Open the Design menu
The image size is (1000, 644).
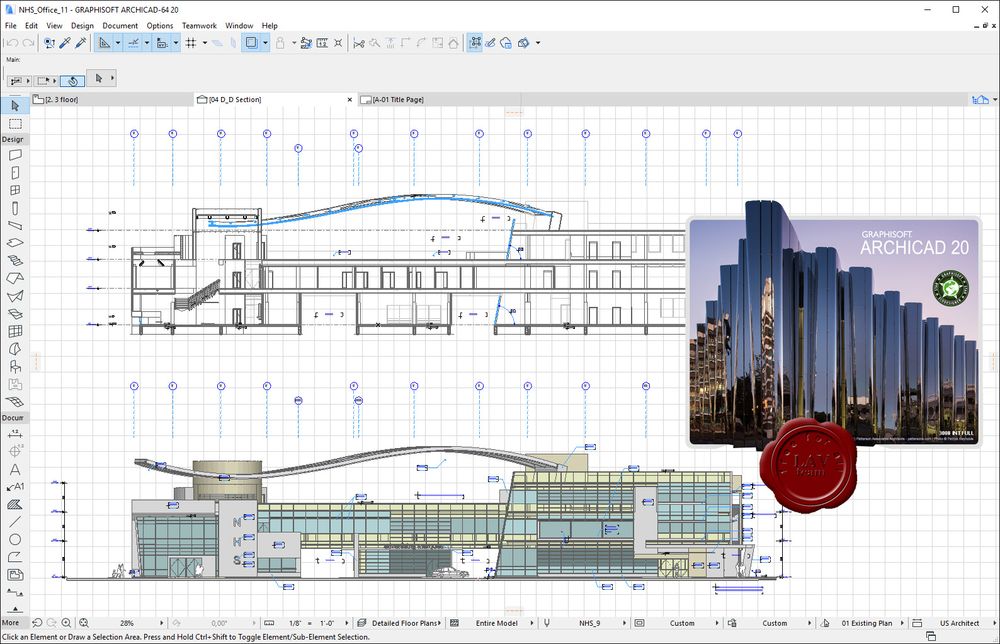click(x=82, y=26)
